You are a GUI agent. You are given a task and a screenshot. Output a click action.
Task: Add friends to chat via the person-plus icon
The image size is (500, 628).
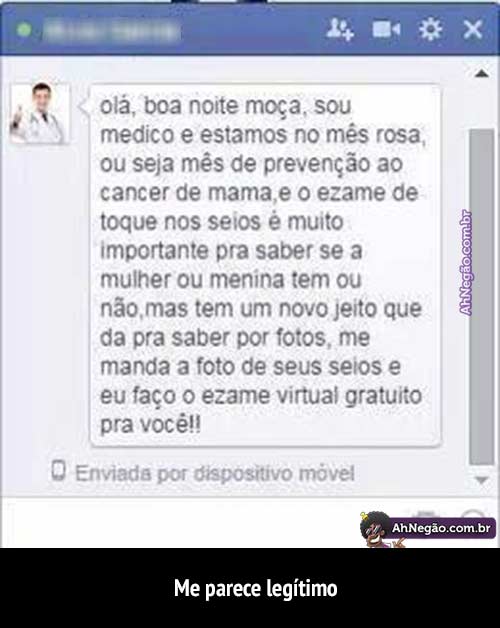click(x=340, y=29)
